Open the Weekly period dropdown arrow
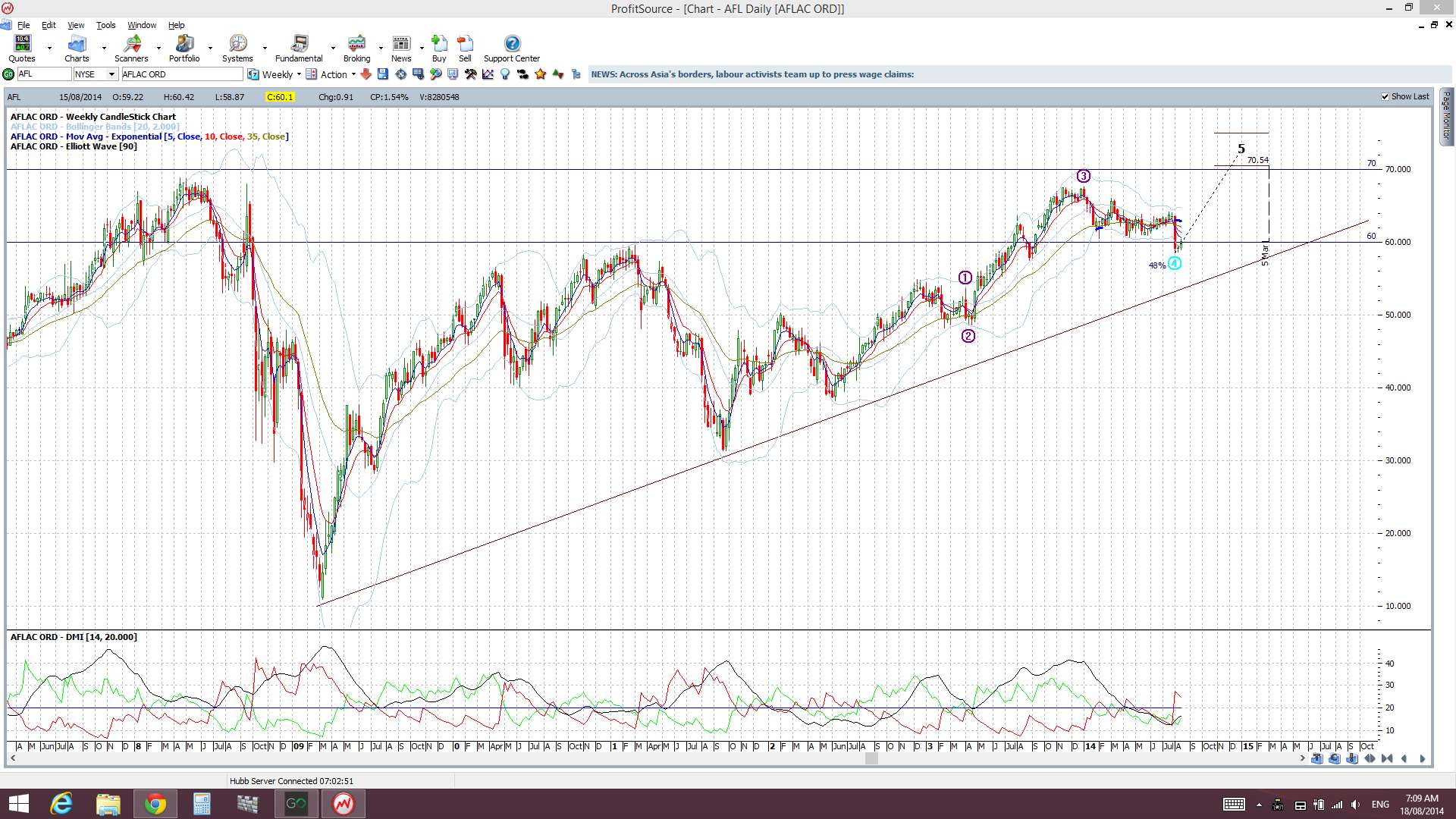This screenshot has height=819, width=1456. tap(299, 74)
